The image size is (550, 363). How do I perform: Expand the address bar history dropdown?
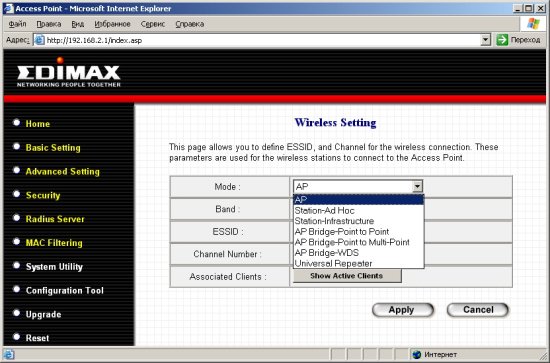pos(485,40)
